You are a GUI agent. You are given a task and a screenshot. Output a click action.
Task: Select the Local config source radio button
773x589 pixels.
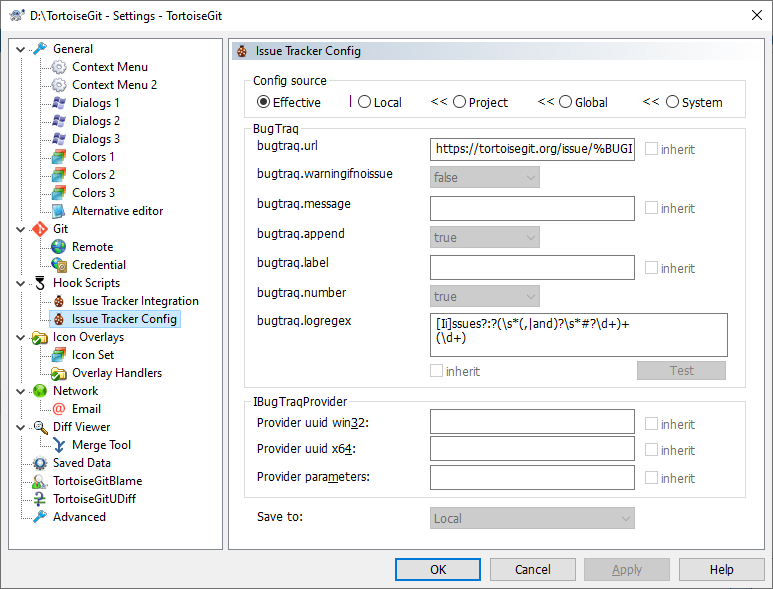pos(365,102)
